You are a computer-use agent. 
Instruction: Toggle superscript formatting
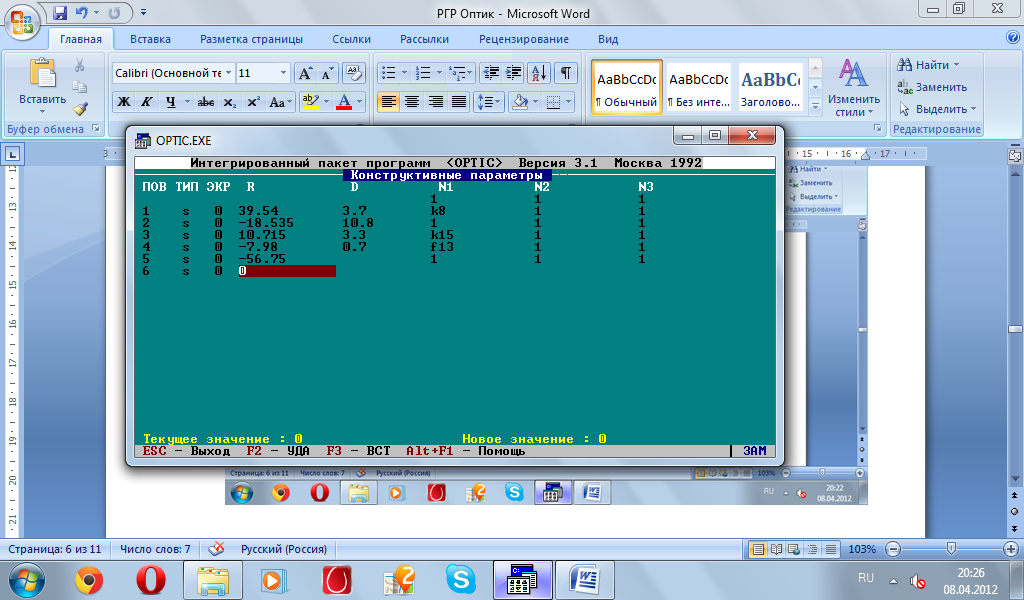[x=253, y=102]
